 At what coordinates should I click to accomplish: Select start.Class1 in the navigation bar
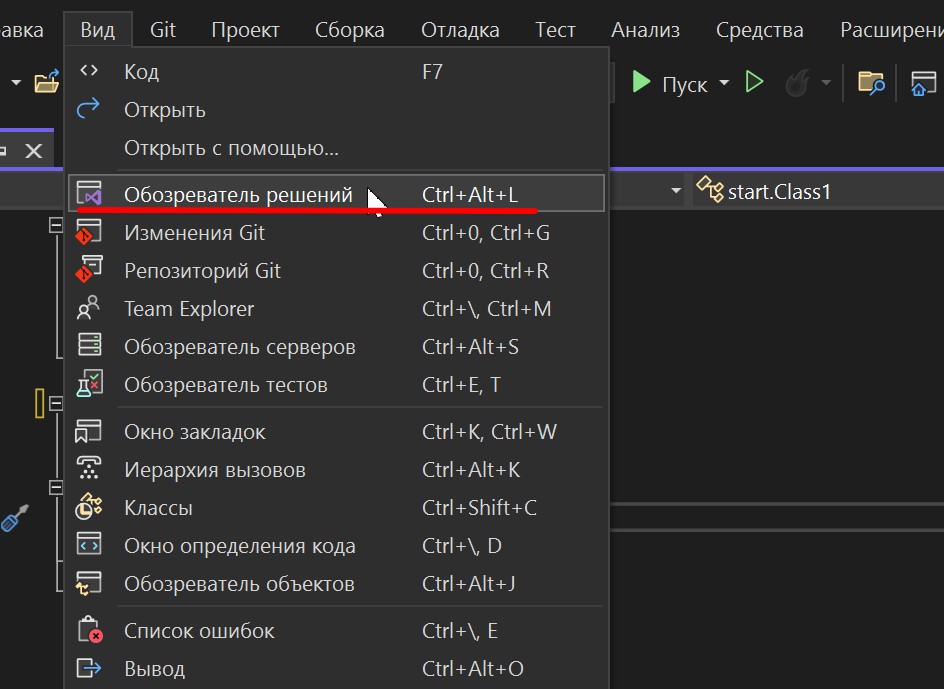coord(779,192)
